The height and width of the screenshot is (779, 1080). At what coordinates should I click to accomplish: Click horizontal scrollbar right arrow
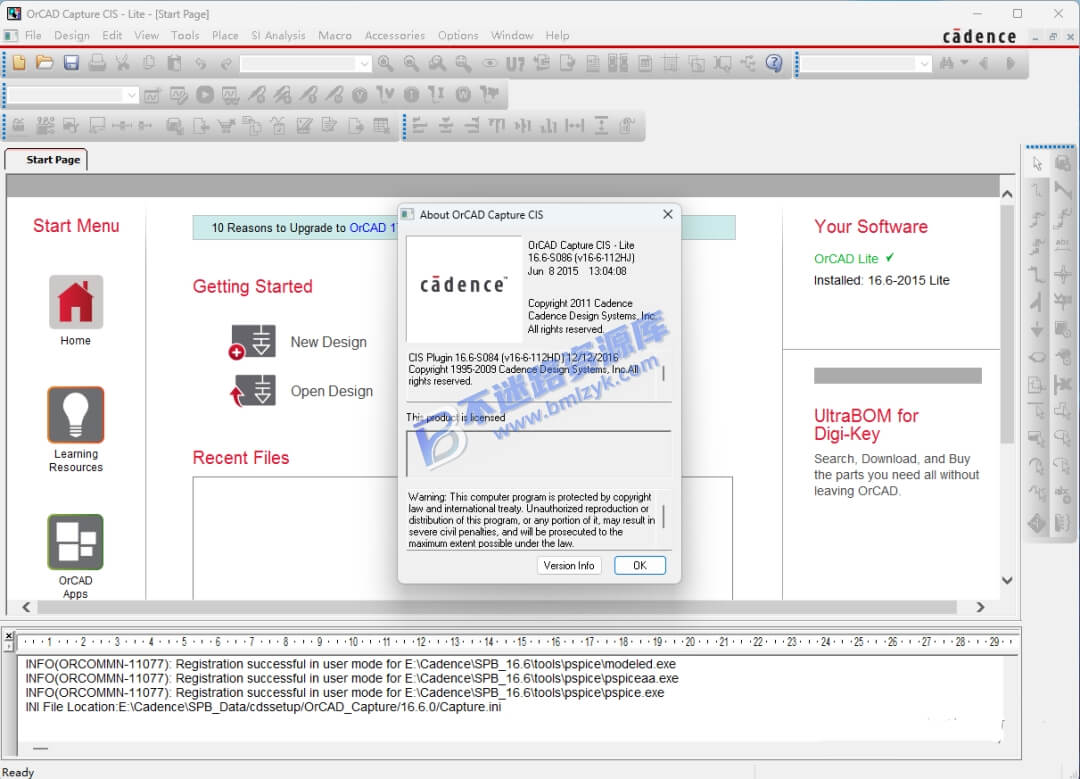tap(980, 607)
